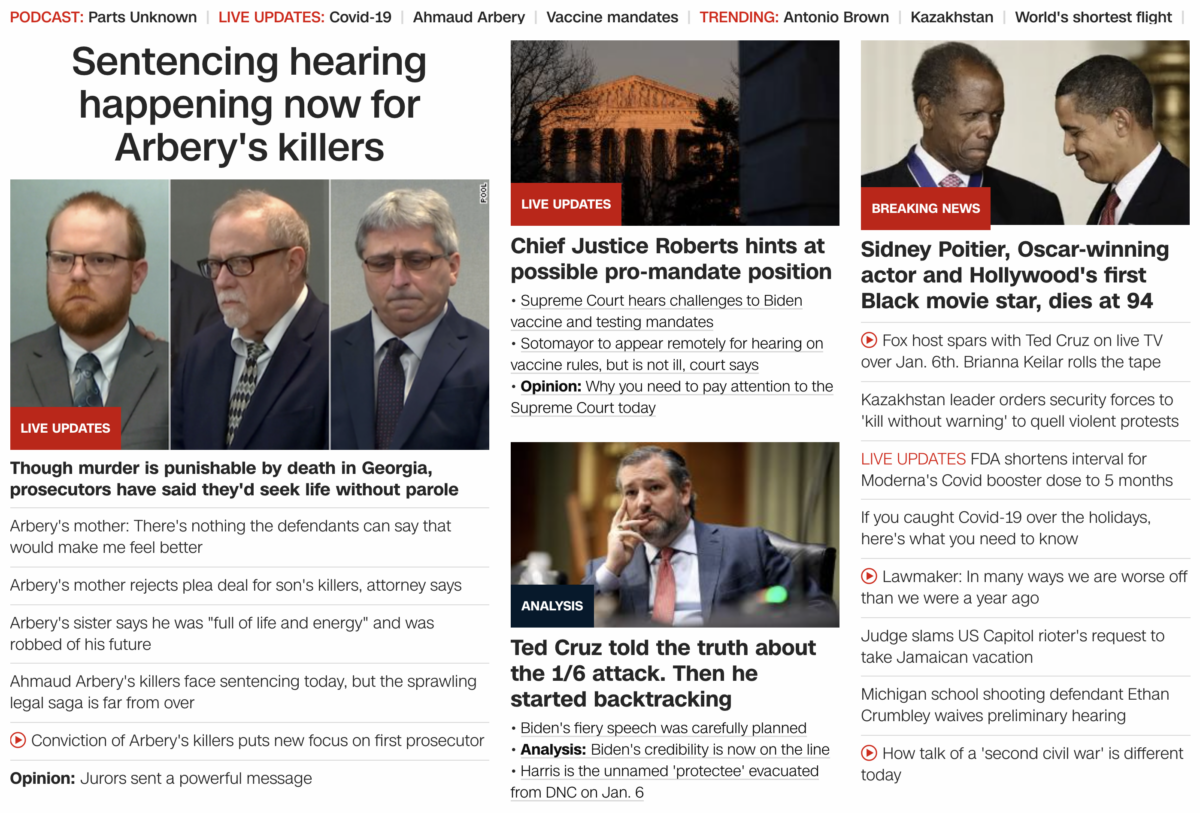This screenshot has width=1200, height=813.
Task: Select World's shortest flight trending item
Action: [1094, 17]
